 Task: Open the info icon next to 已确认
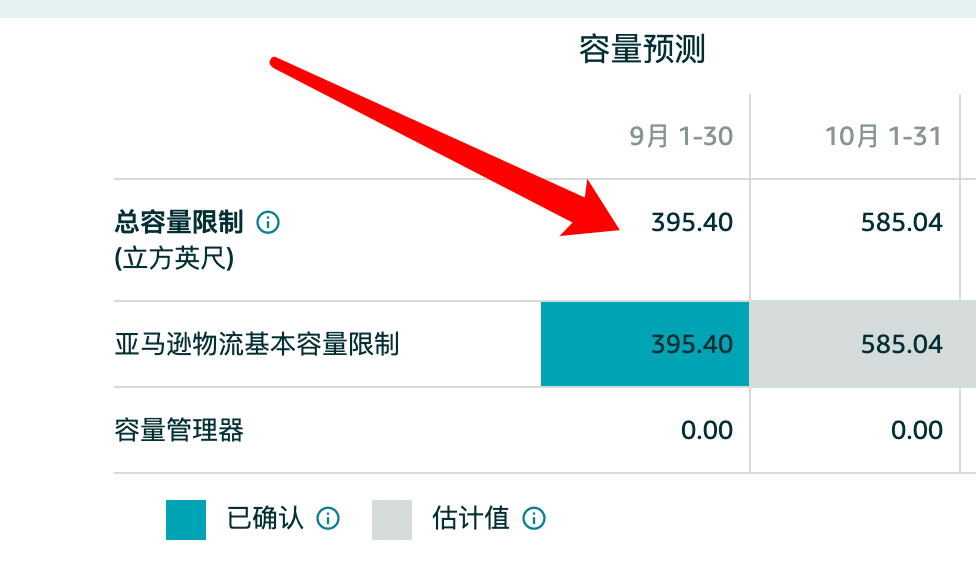pyautogui.click(x=328, y=518)
